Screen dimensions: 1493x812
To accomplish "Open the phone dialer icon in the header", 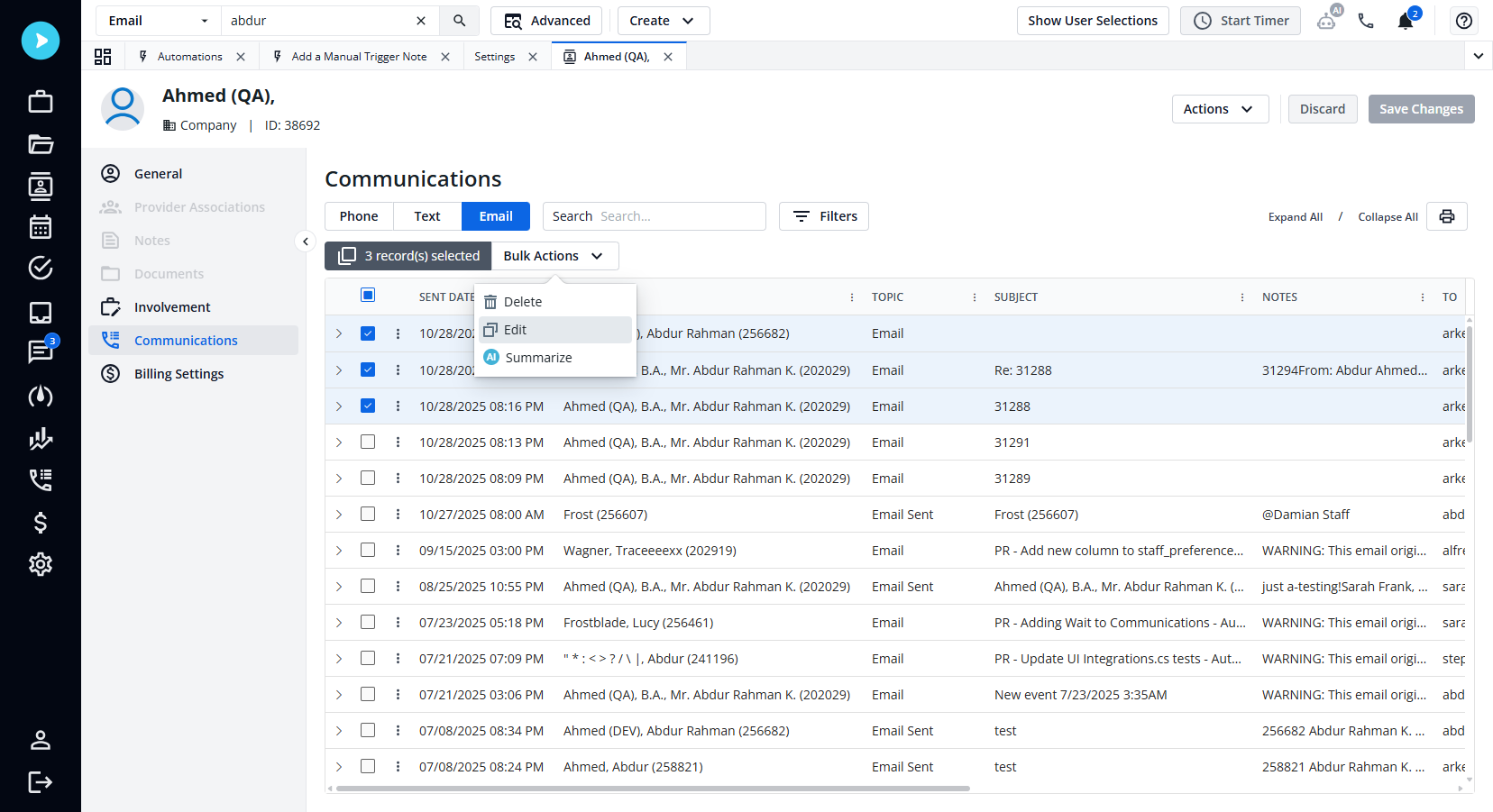I will click(1365, 20).
